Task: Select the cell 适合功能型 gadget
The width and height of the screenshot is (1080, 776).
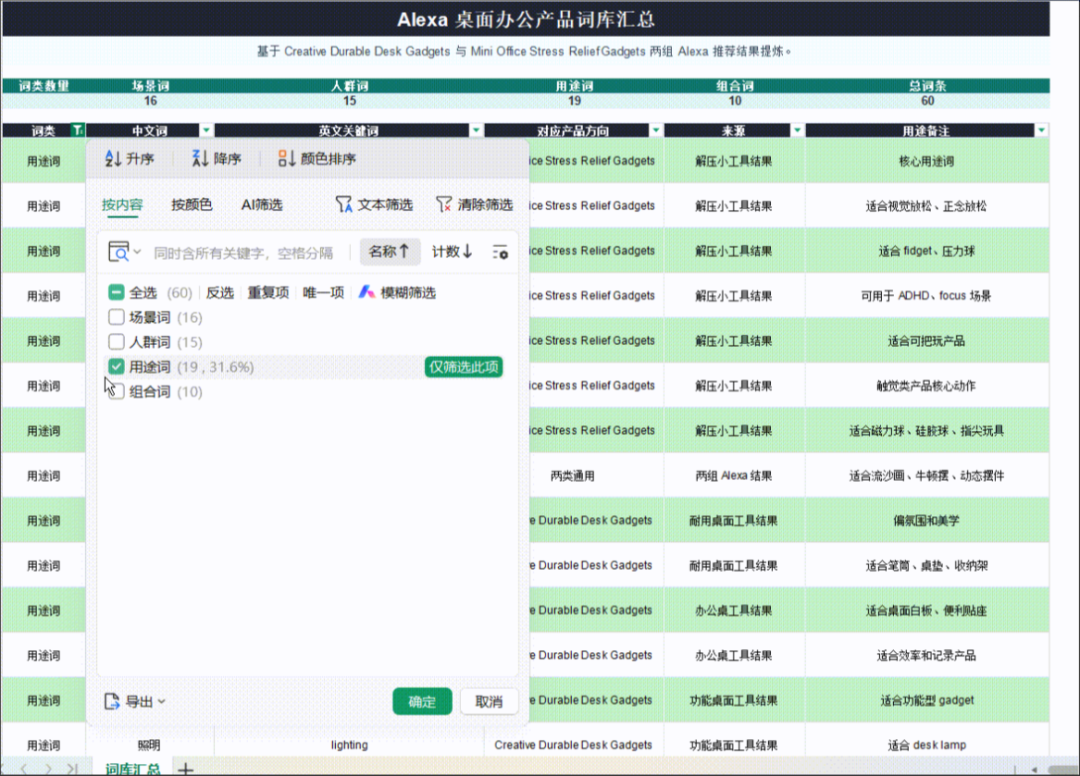Action: coord(926,700)
